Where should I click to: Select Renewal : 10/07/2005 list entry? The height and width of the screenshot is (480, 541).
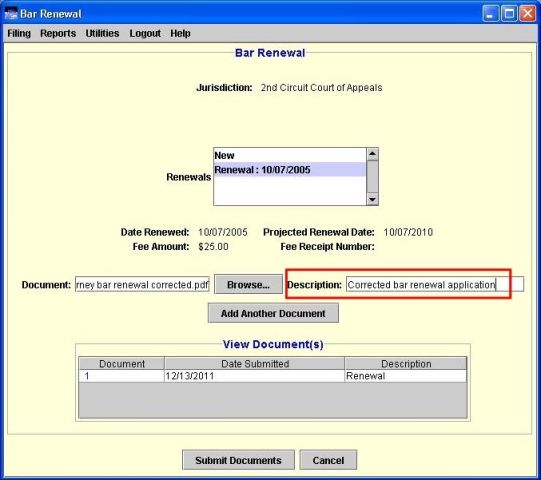pyautogui.click(x=290, y=170)
